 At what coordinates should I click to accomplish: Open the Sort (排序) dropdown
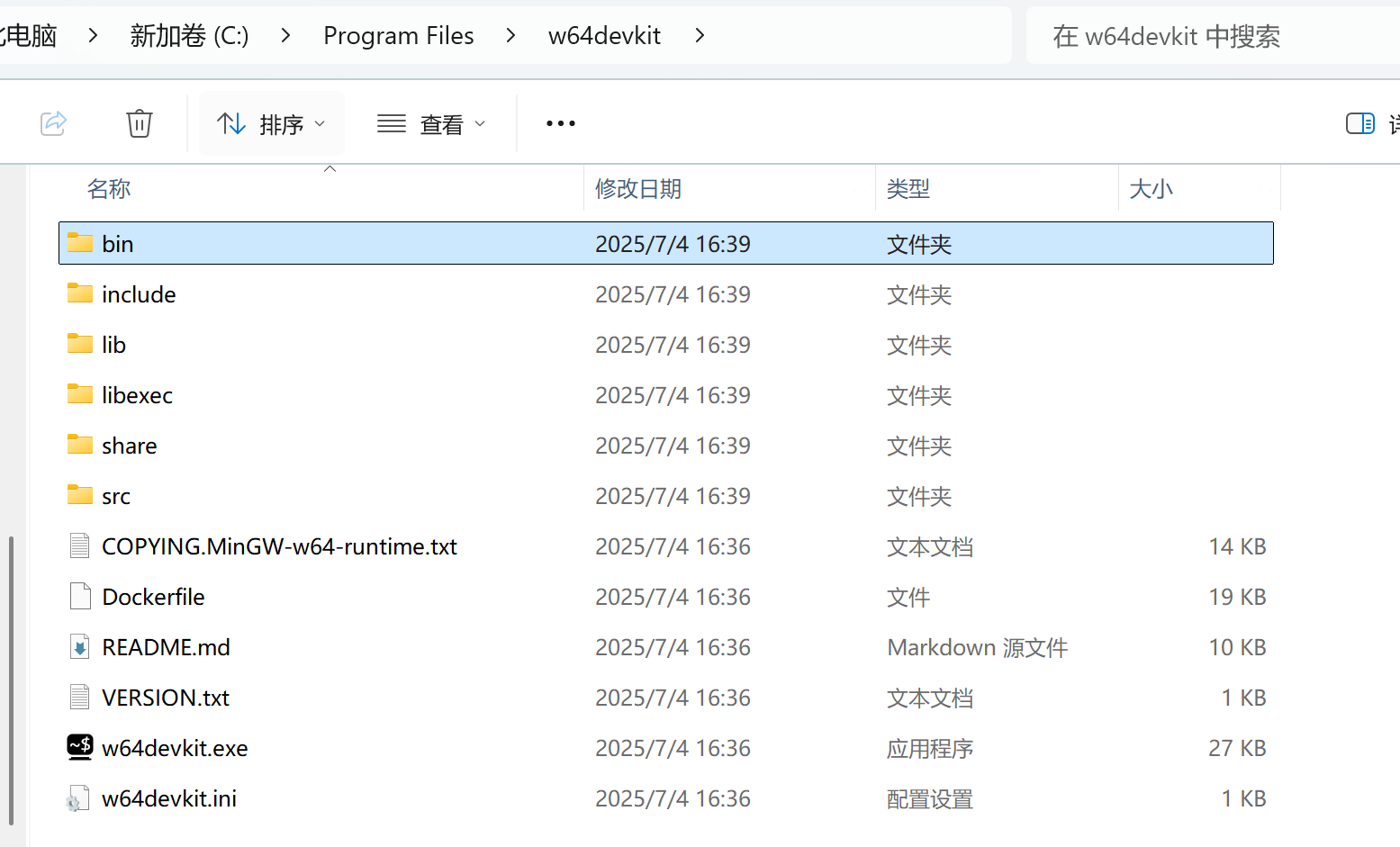(x=272, y=124)
